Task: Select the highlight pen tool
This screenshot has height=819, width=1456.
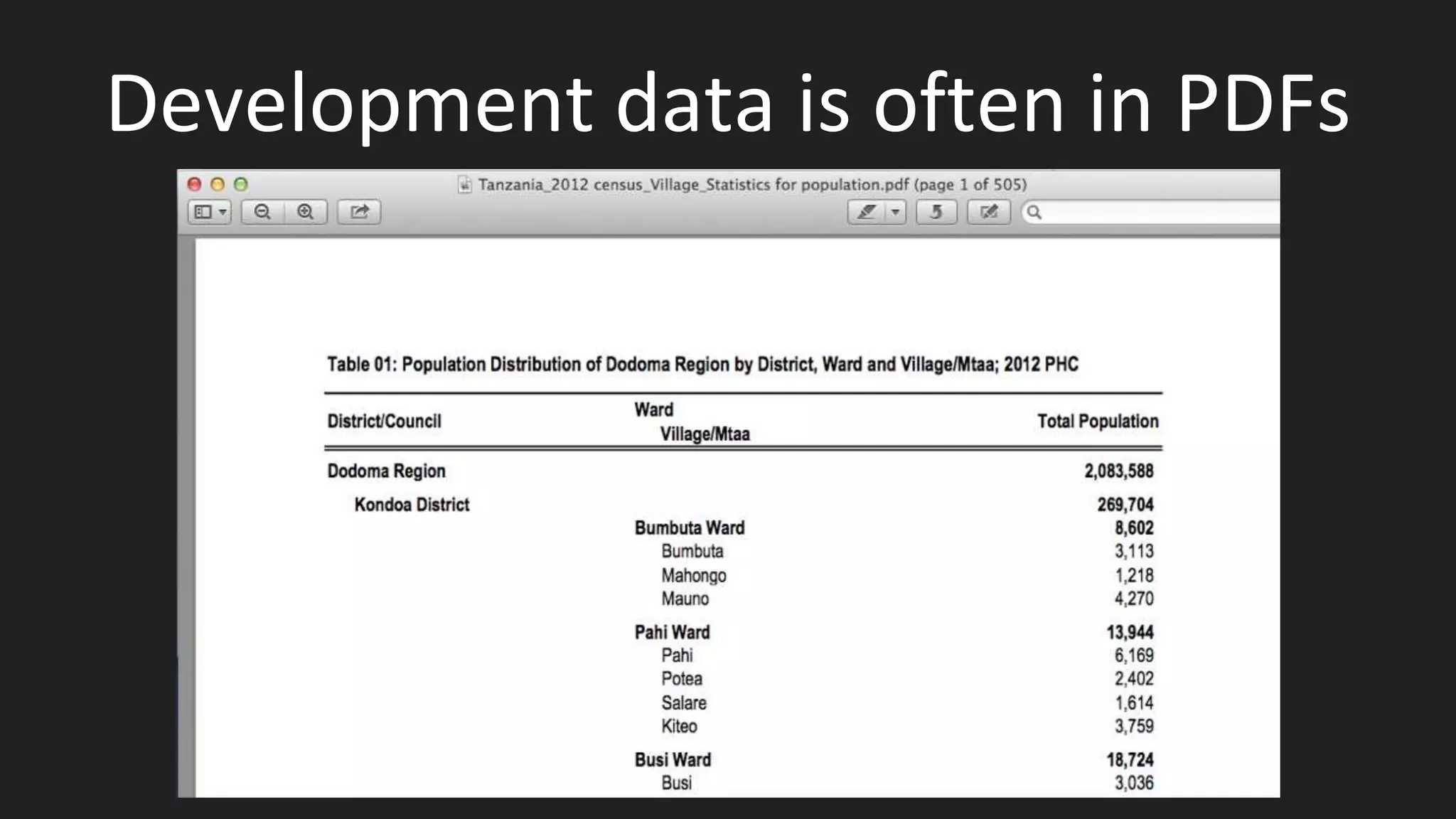Action: 867,212
